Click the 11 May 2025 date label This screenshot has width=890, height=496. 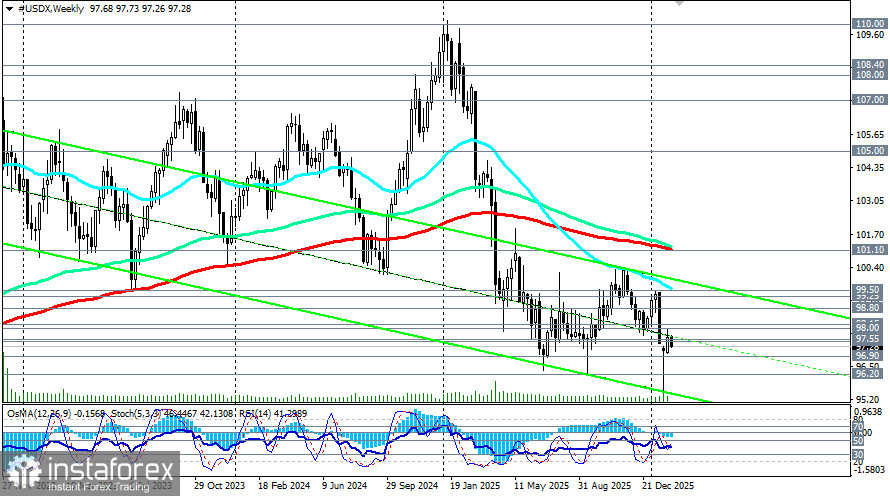point(541,486)
